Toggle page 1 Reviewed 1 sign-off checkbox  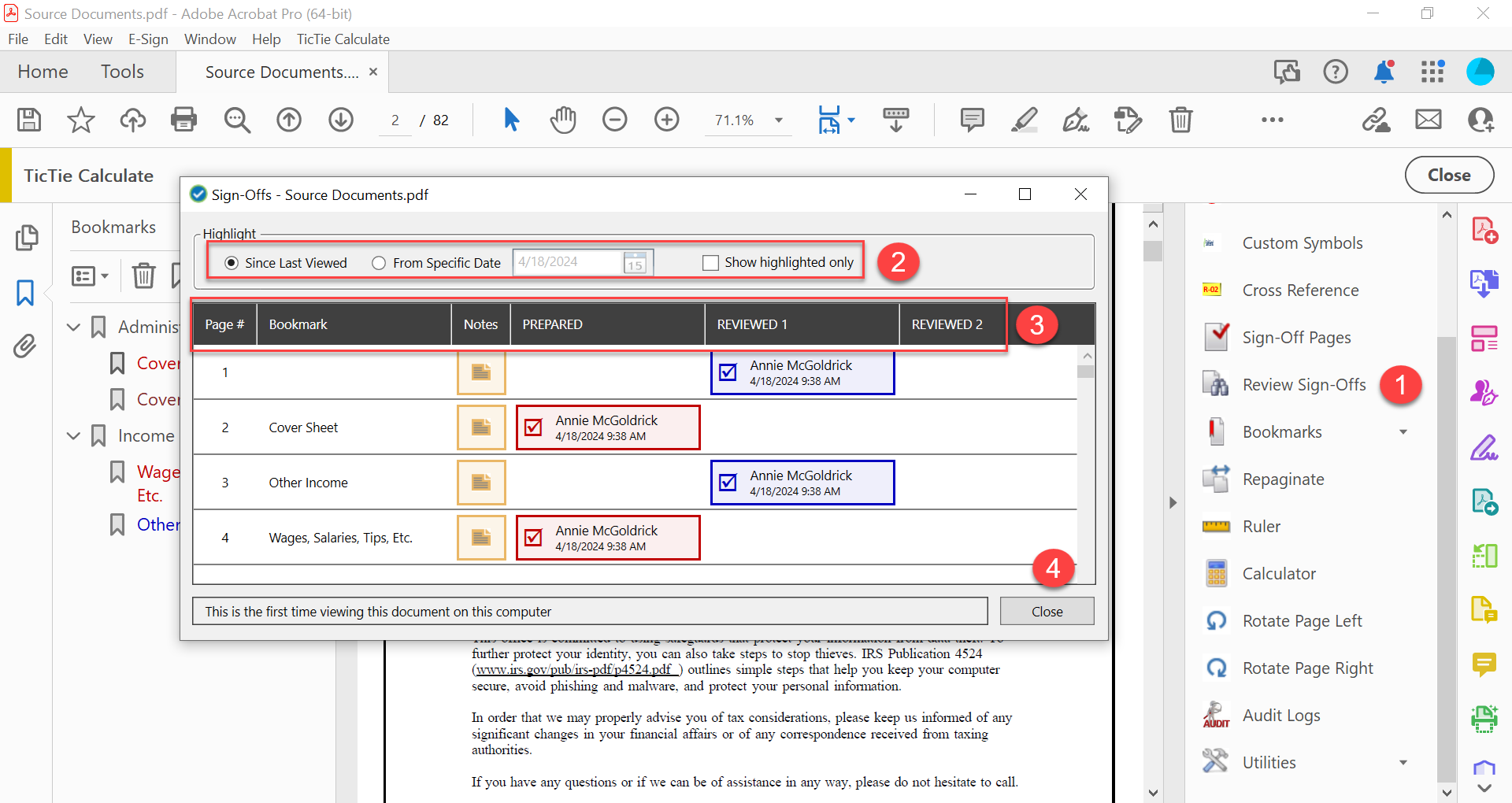pyautogui.click(x=728, y=372)
